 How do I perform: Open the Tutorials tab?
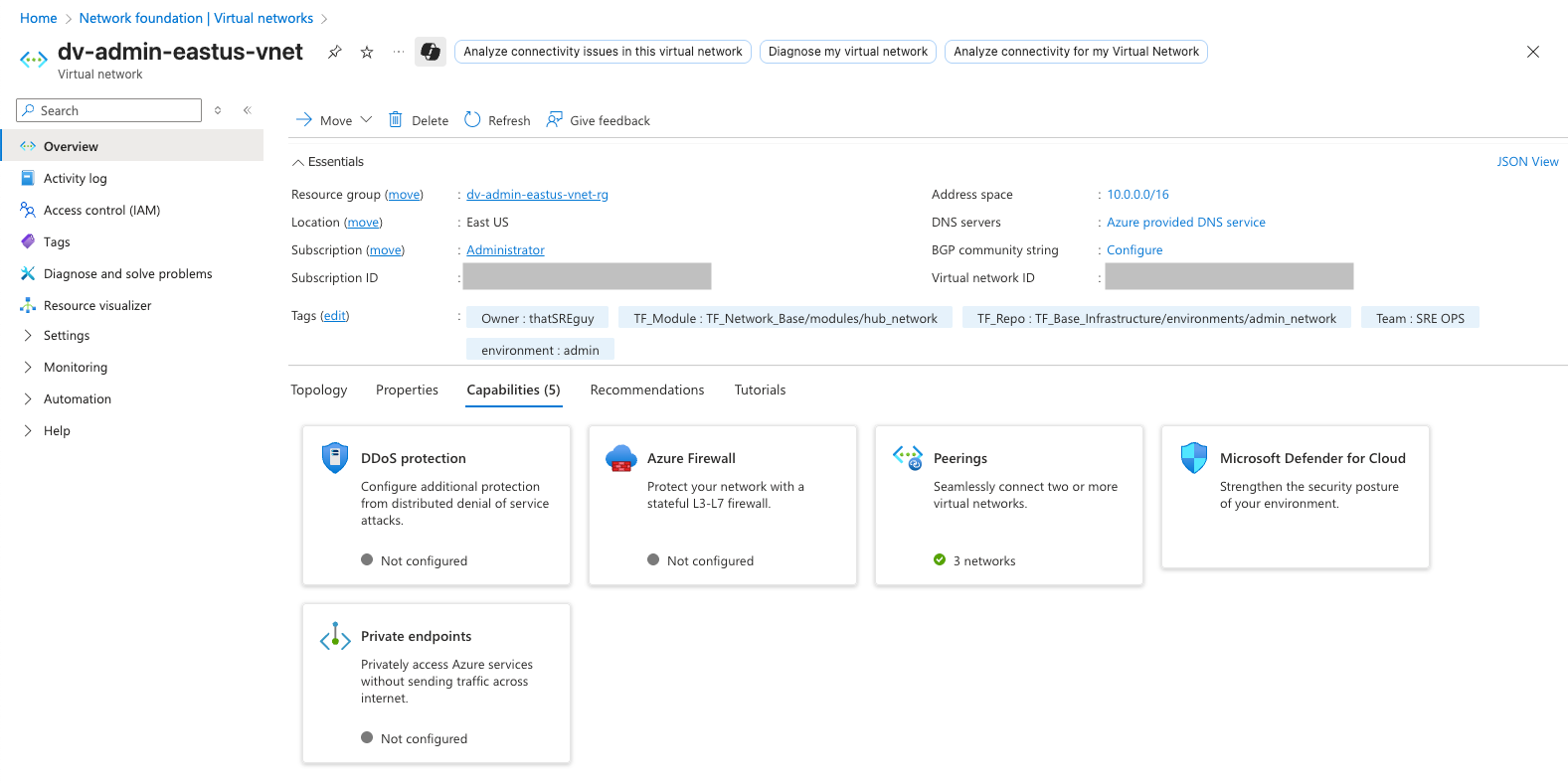[760, 391]
